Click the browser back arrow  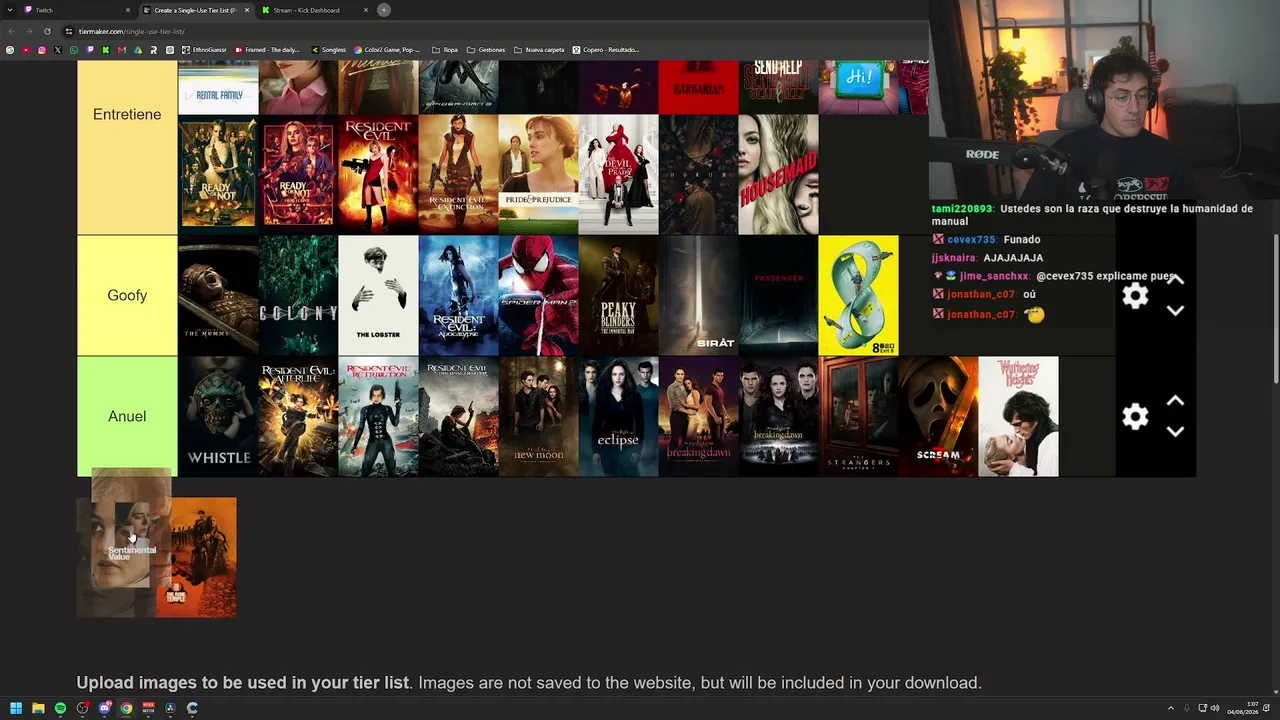(11, 31)
